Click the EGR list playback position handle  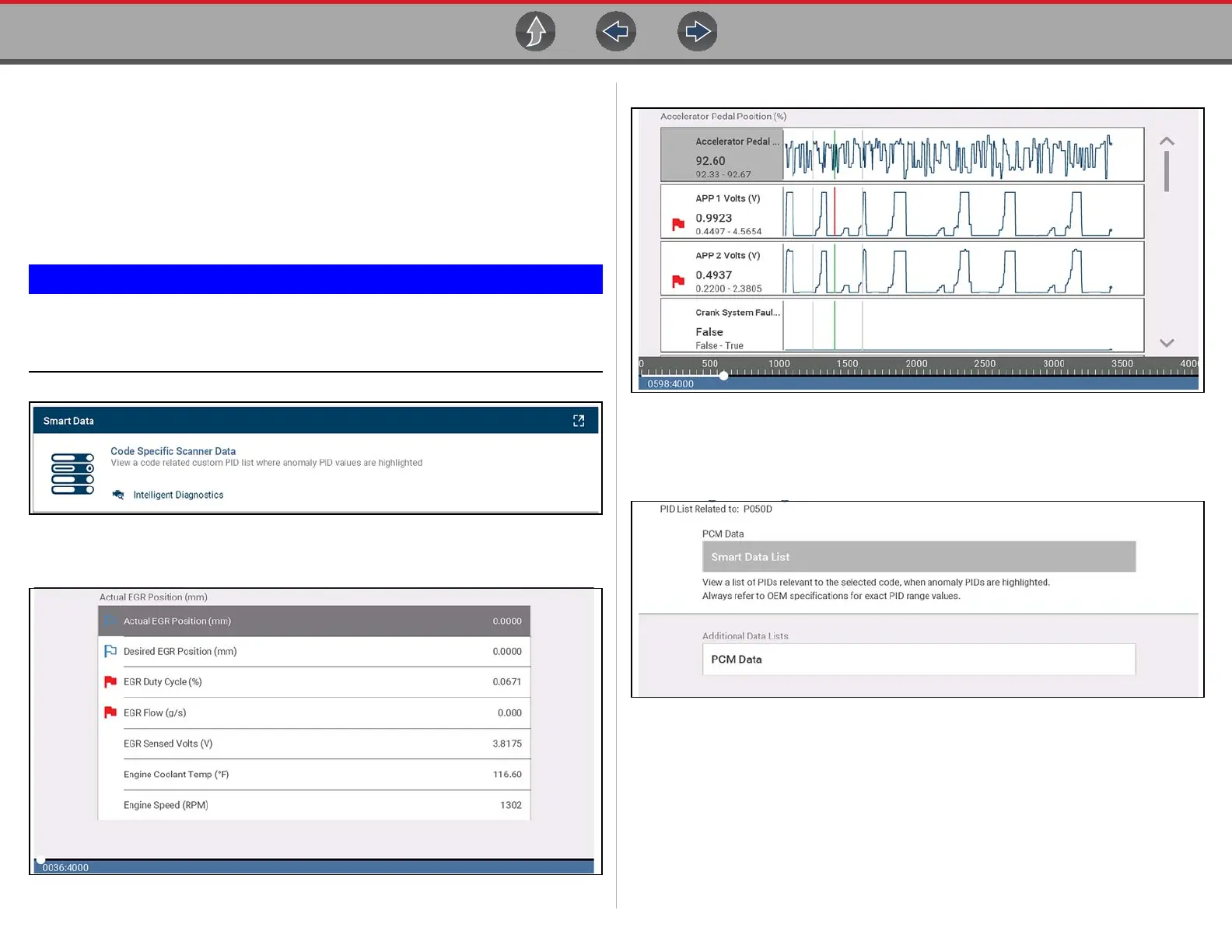[40, 859]
